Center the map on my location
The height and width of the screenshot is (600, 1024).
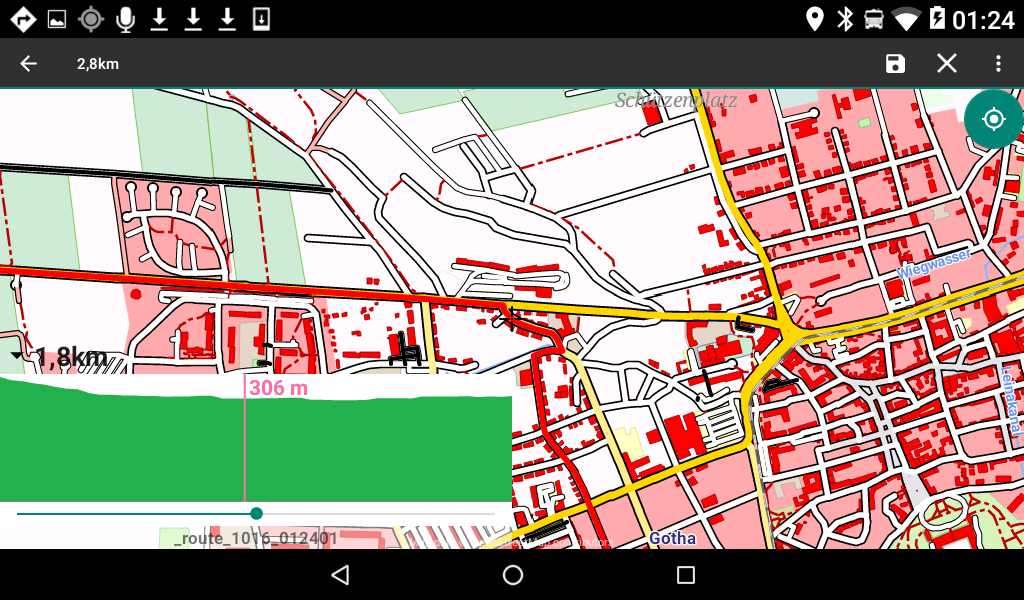[993, 120]
